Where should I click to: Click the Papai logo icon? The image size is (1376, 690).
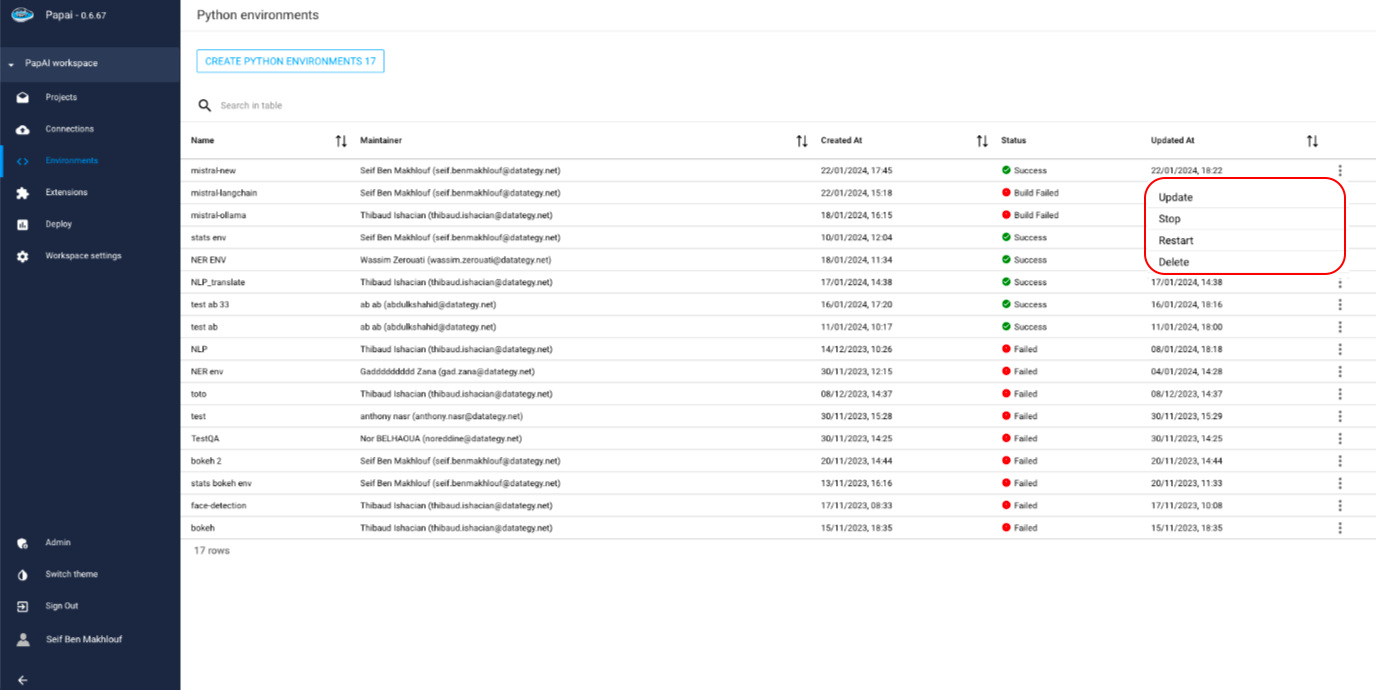click(x=23, y=14)
